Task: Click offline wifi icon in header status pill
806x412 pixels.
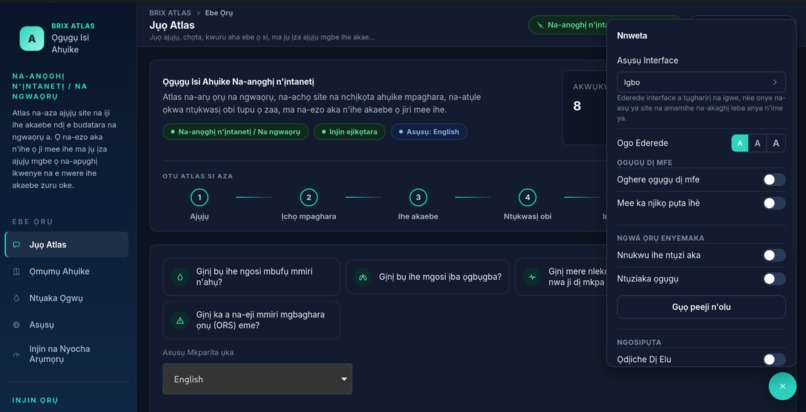Action: click(539, 25)
